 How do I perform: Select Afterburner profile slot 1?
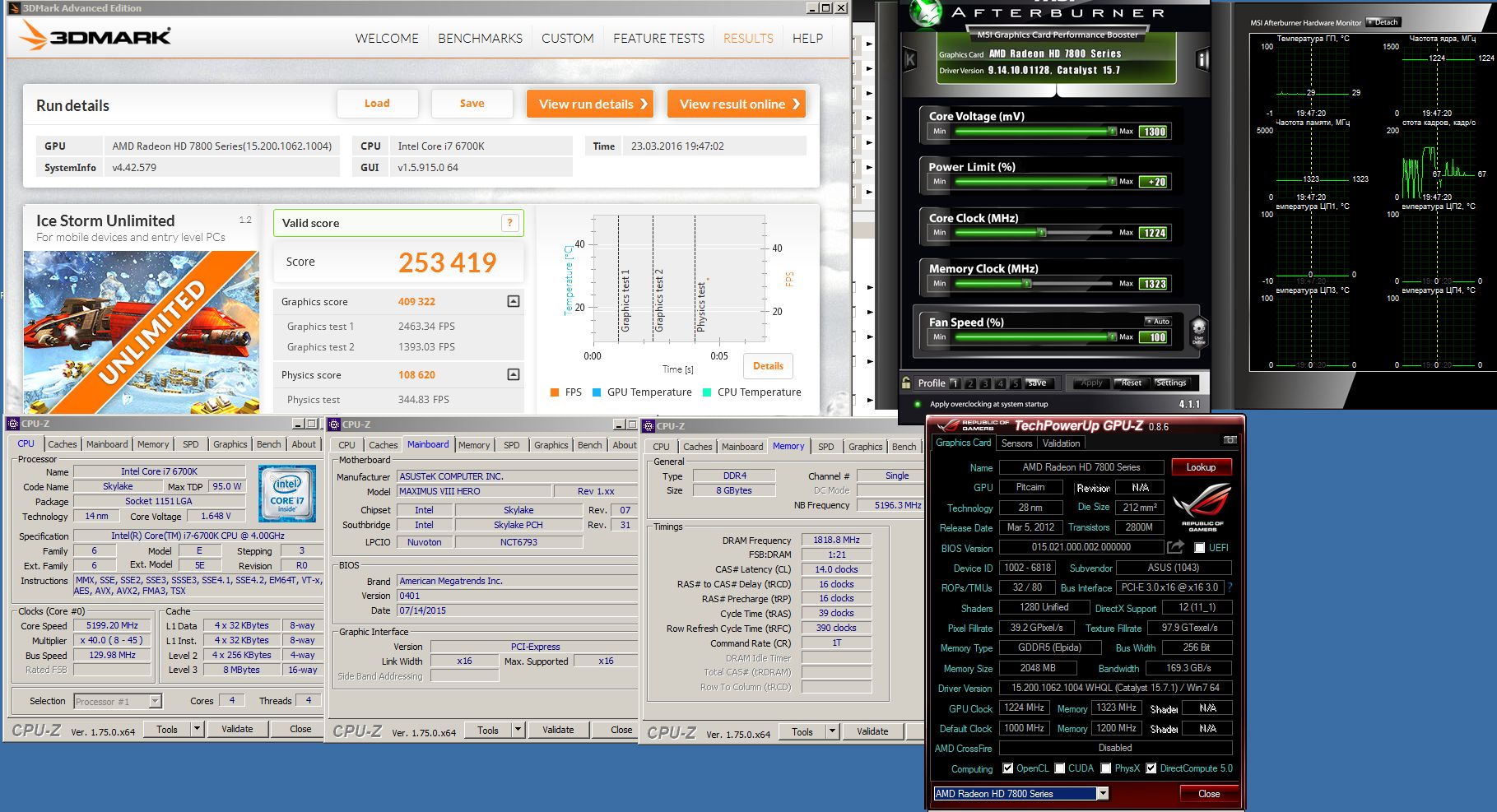(955, 383)
